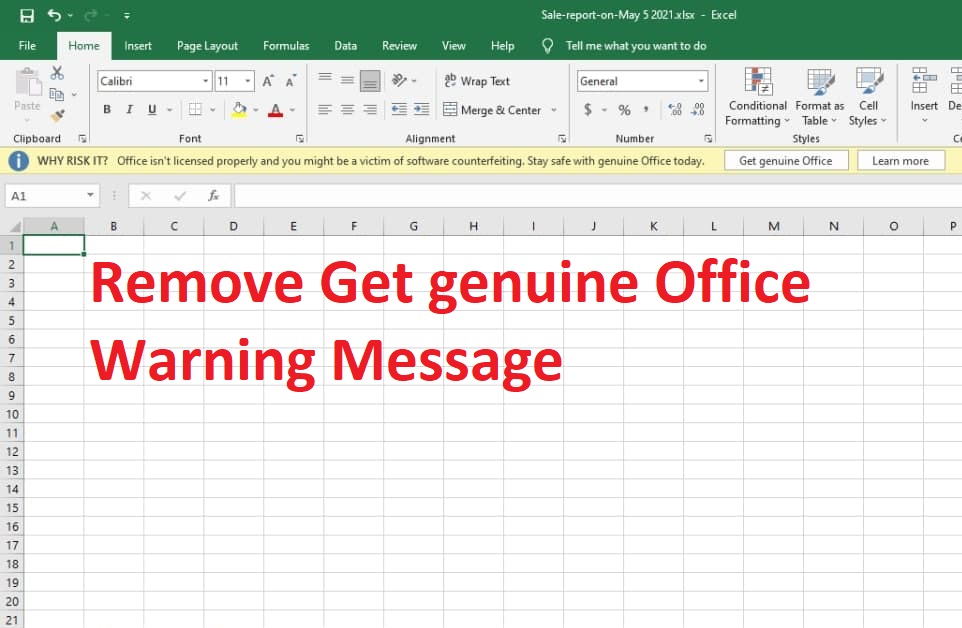This screenshot has width=962, height=628.
Task: Expand the Merge & Center dropdown arrow
Action: pos(553,110)
